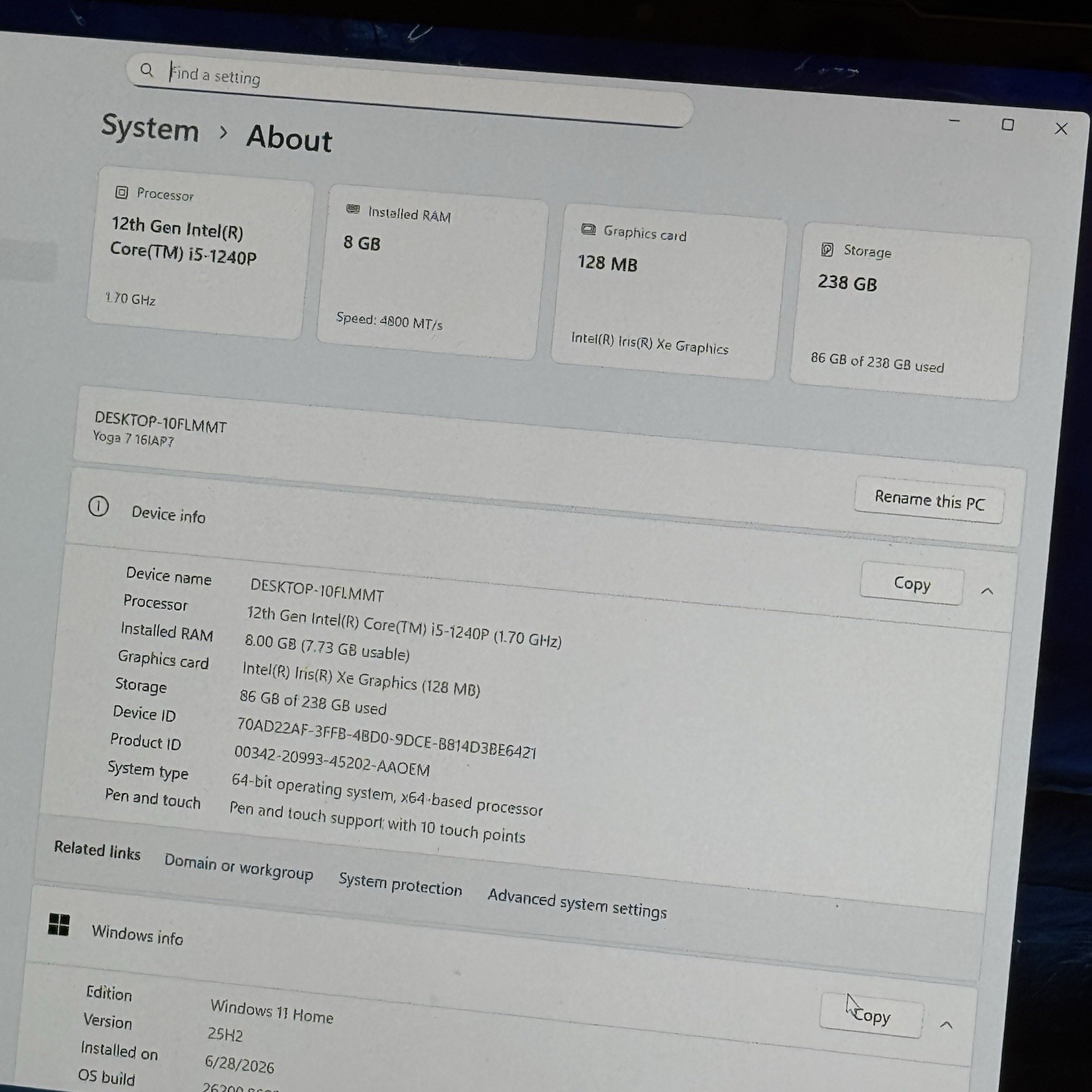Click the Rename this PC button

pos(930,500)
